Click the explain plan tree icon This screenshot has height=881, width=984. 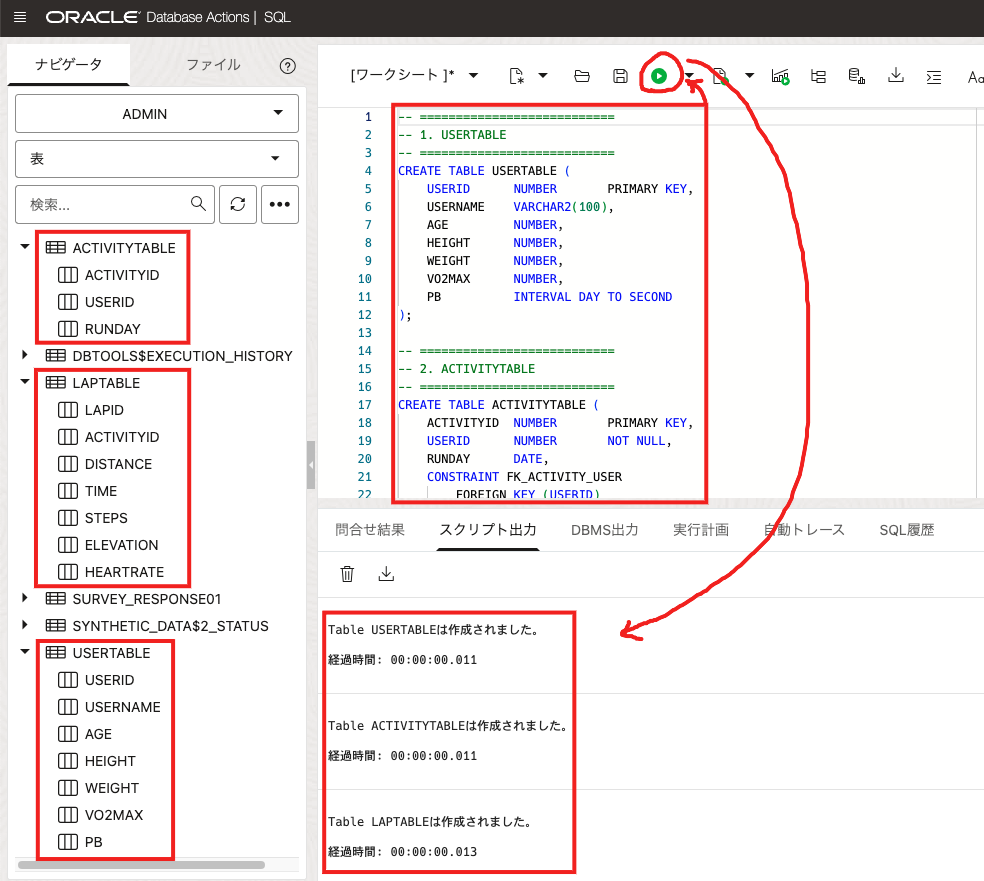[x=818, y=76]
